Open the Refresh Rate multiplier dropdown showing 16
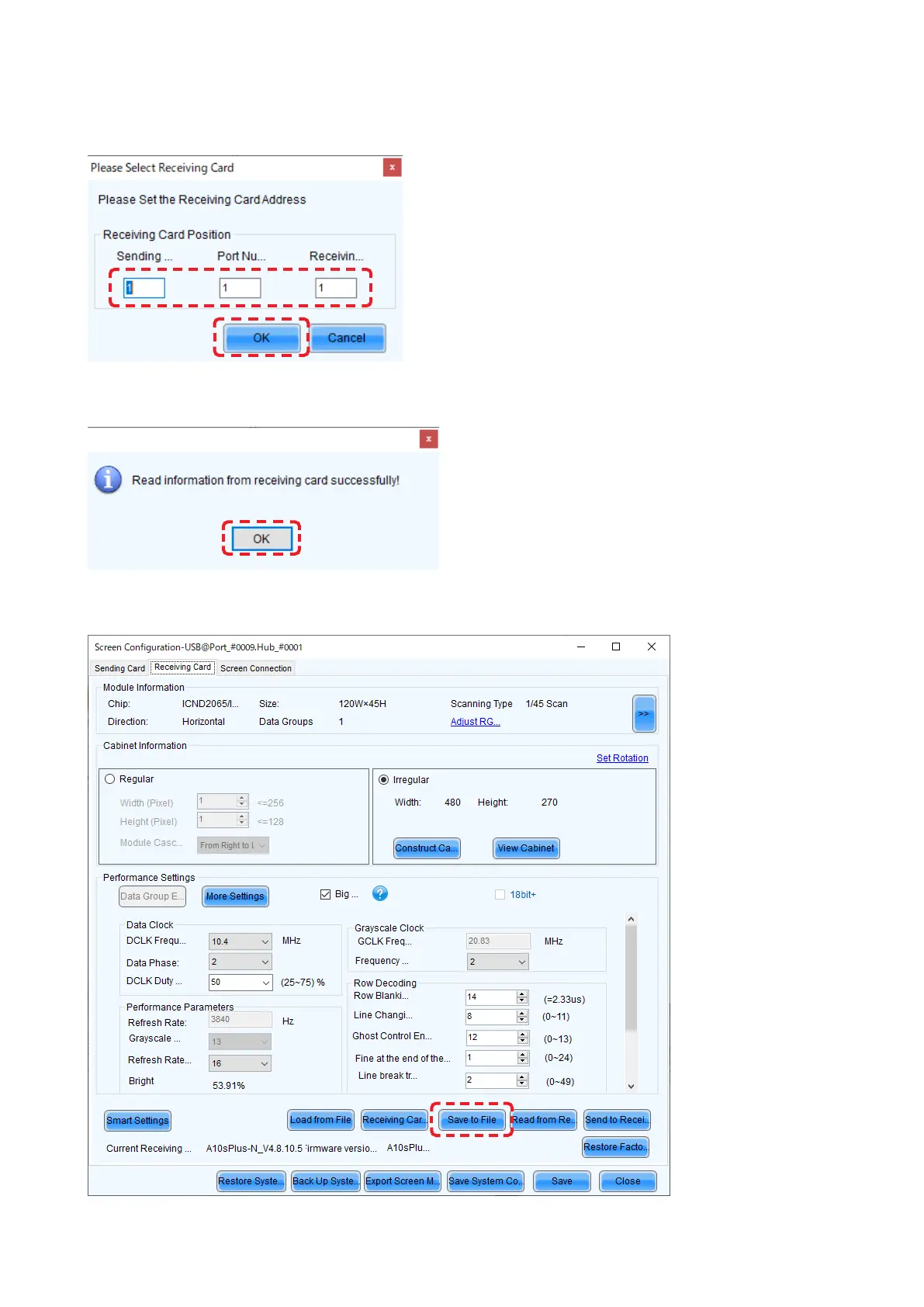This screenshot has width=924, height=1307. (x=265, y=1064)
